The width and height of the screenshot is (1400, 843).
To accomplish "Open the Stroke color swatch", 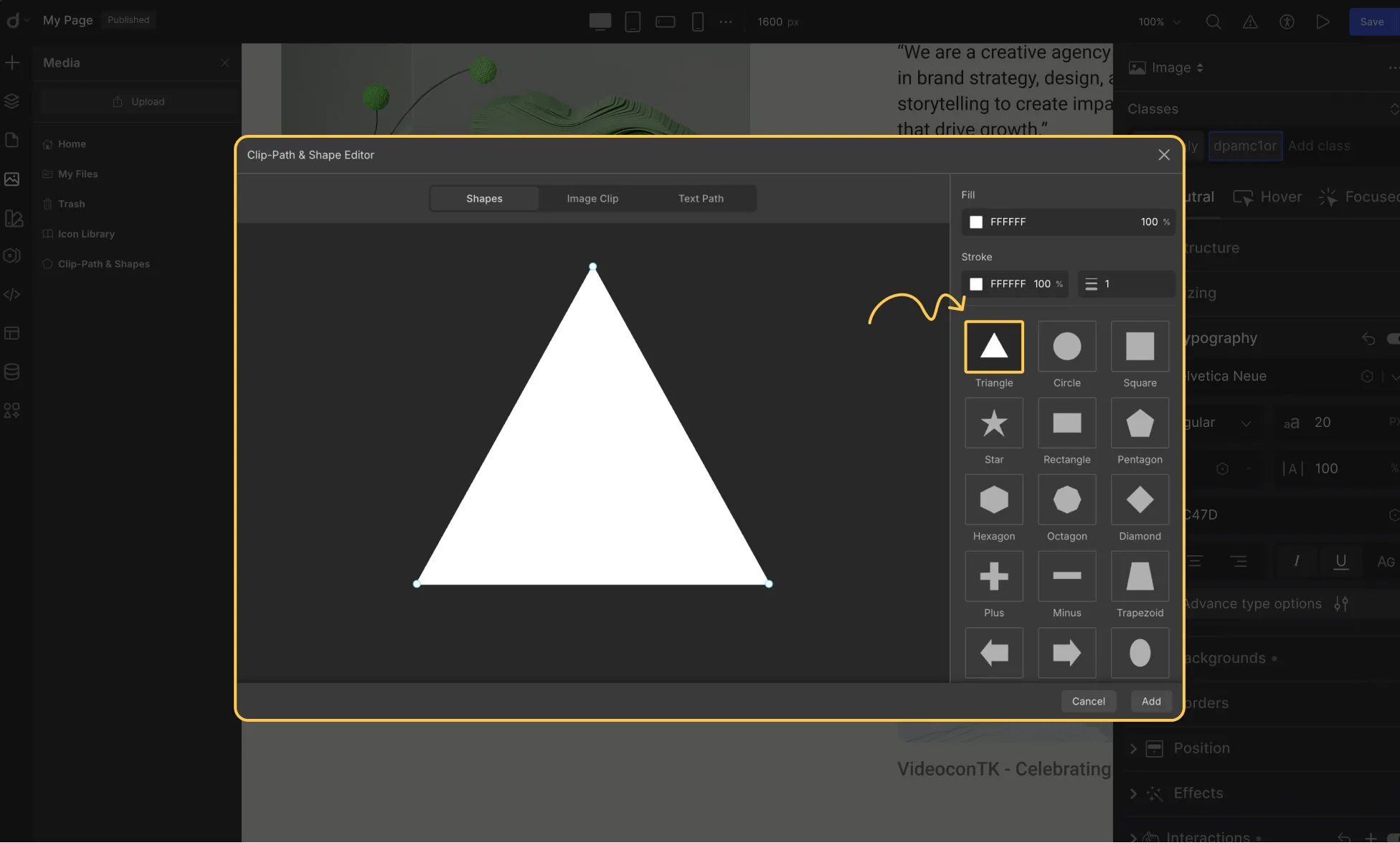I will (976, 284).
